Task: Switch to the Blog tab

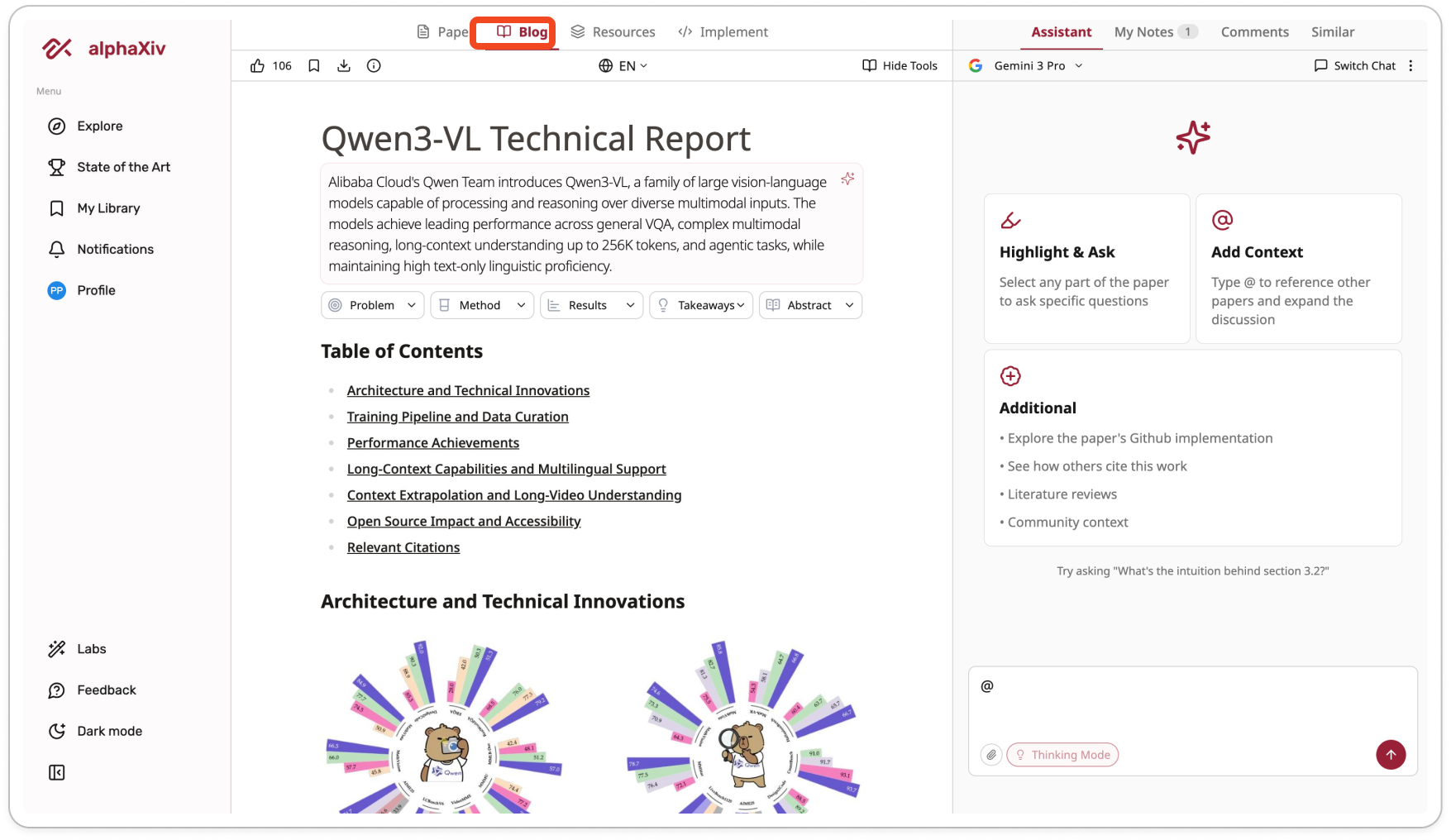Action: pyautogui.click(x=522, y=32)
